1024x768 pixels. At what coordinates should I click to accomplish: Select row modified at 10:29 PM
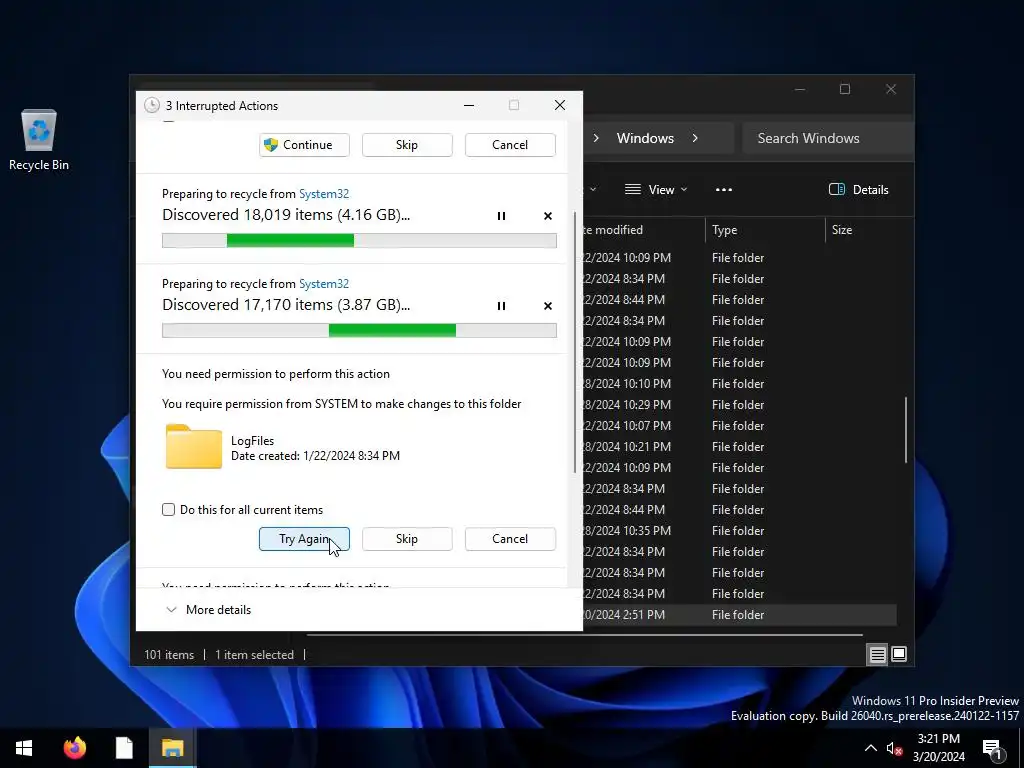tap(739, 405)
